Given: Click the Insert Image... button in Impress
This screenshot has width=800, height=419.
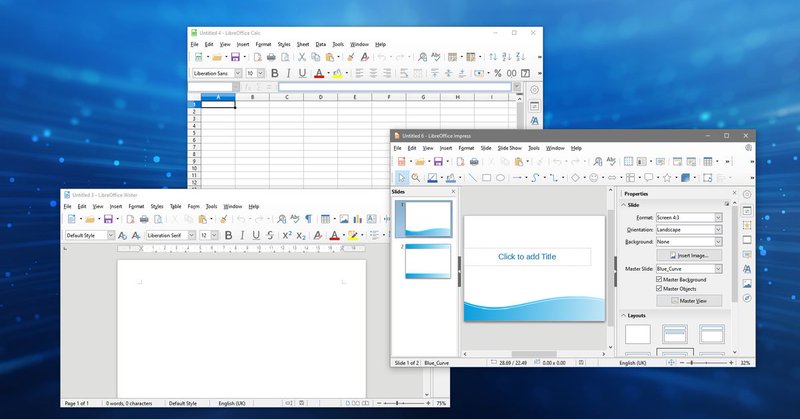Looking at the screenshot, I should pyautogui.click(x=689, y=255).
